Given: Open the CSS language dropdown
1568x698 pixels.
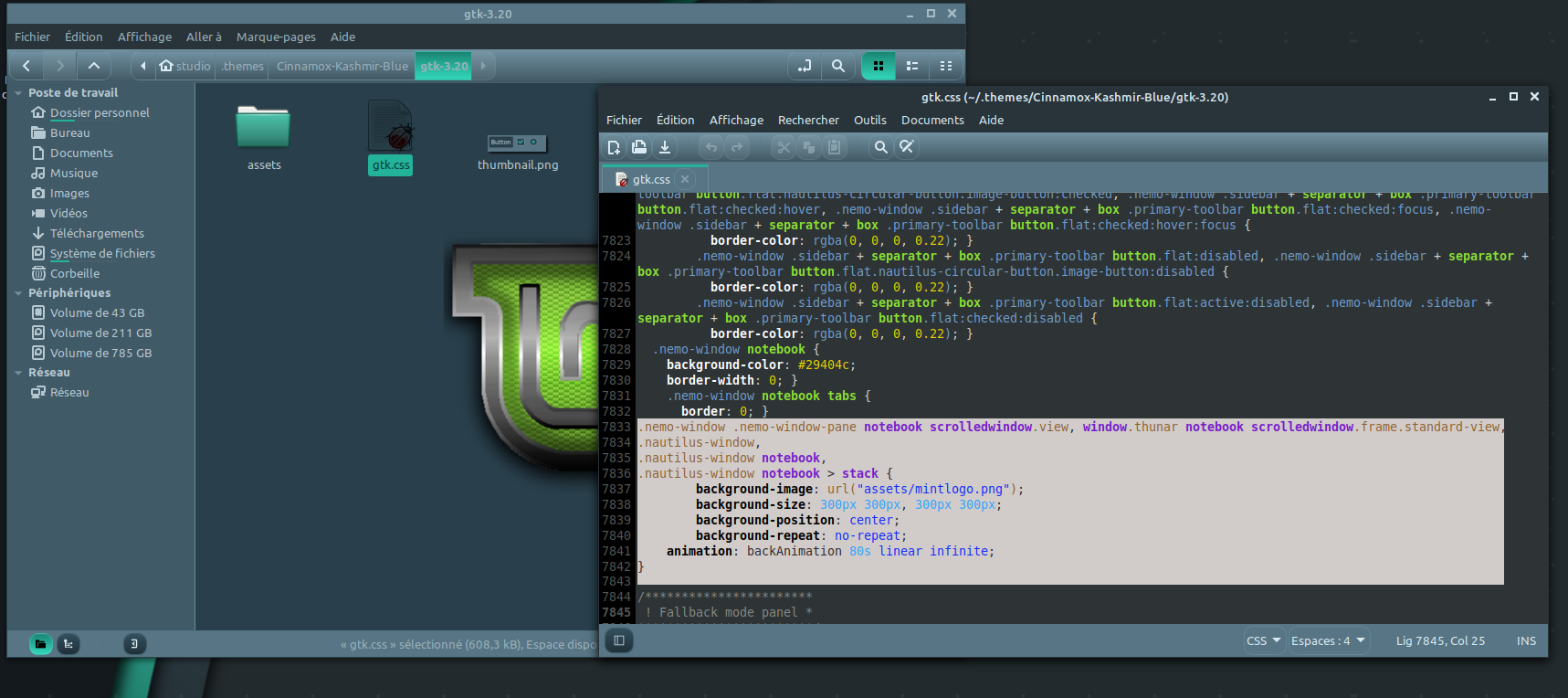Looking at the screenshot, I should (x=1264, y=640).
